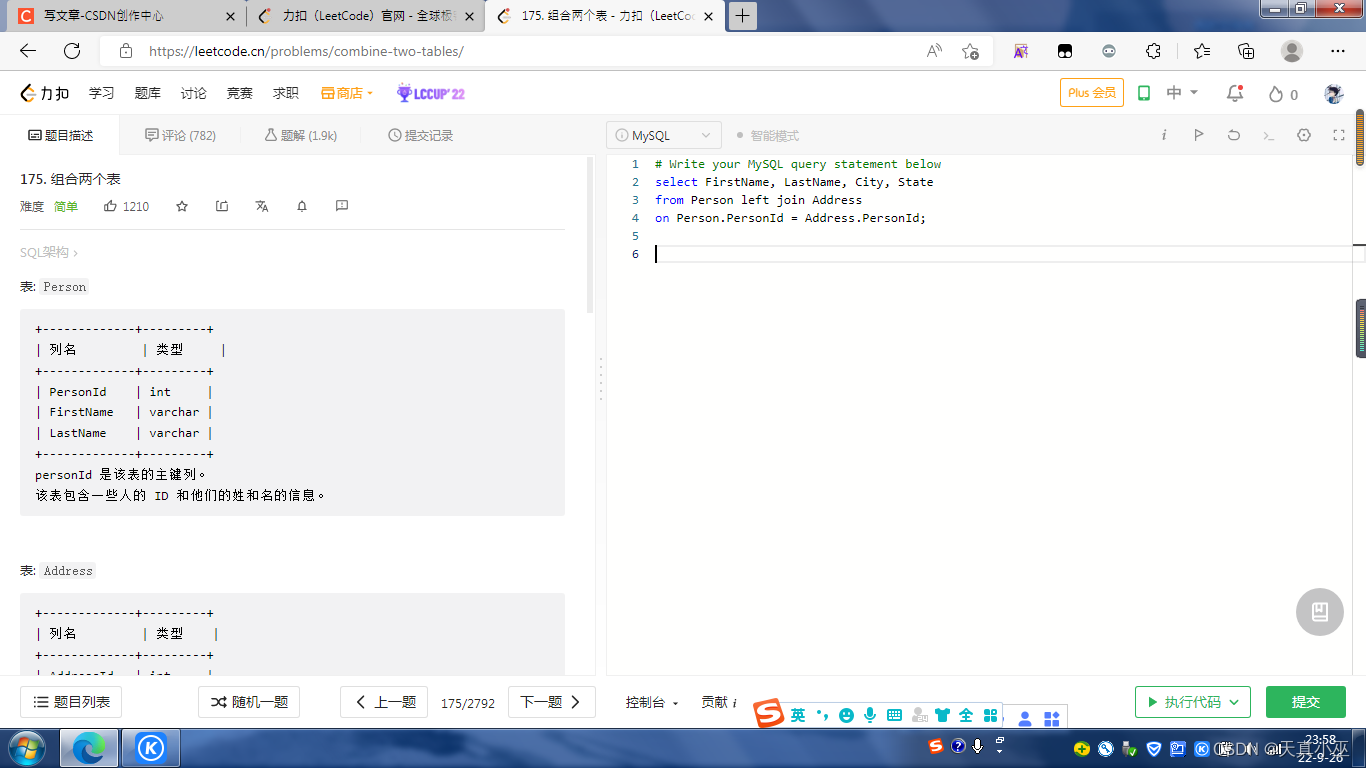
Task: Go to 下一题 next problem
Action: click(x=552, y=702)
